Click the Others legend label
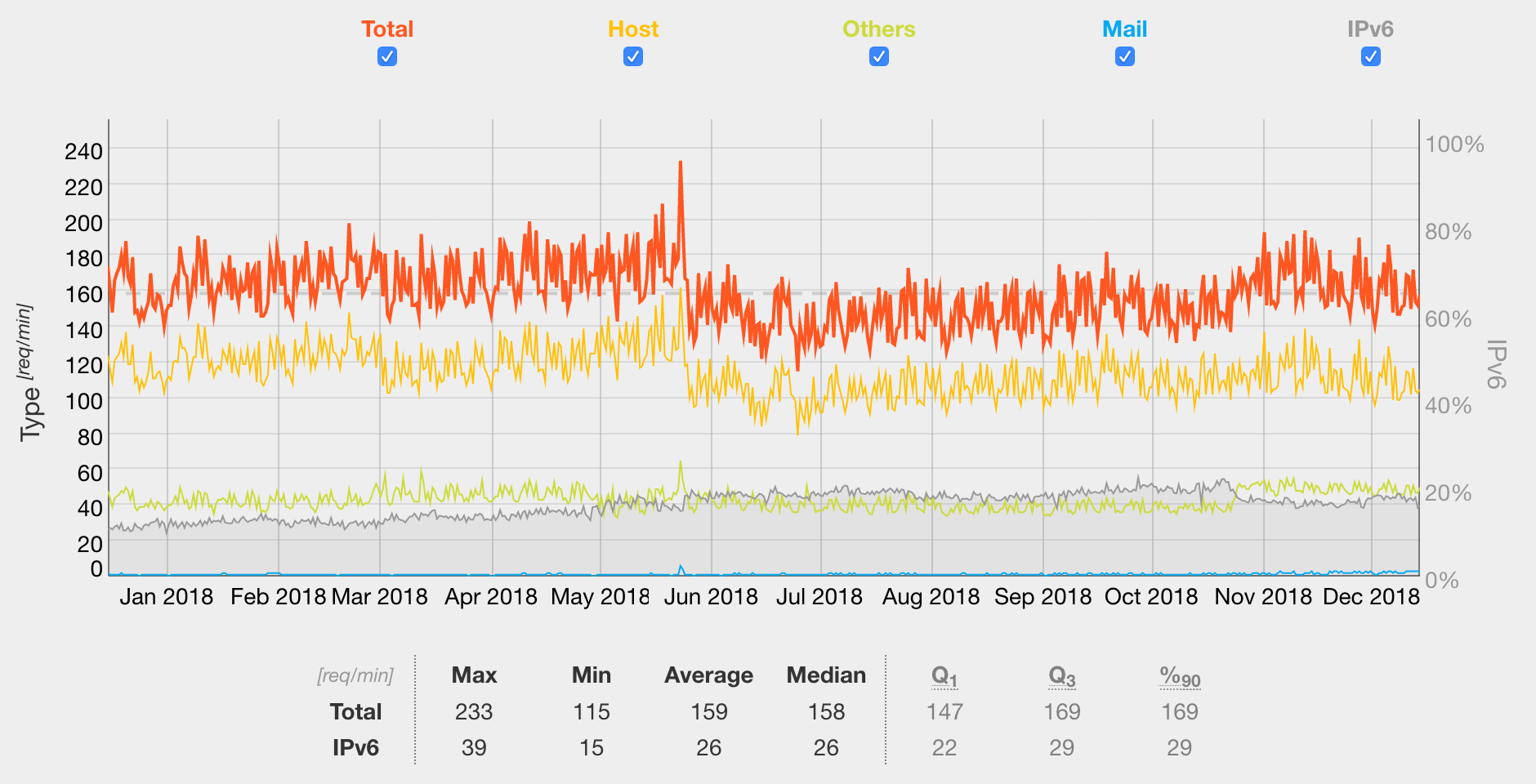This screenshot has height=784, width=1536. pyautogui.click(x=879, y=29)
